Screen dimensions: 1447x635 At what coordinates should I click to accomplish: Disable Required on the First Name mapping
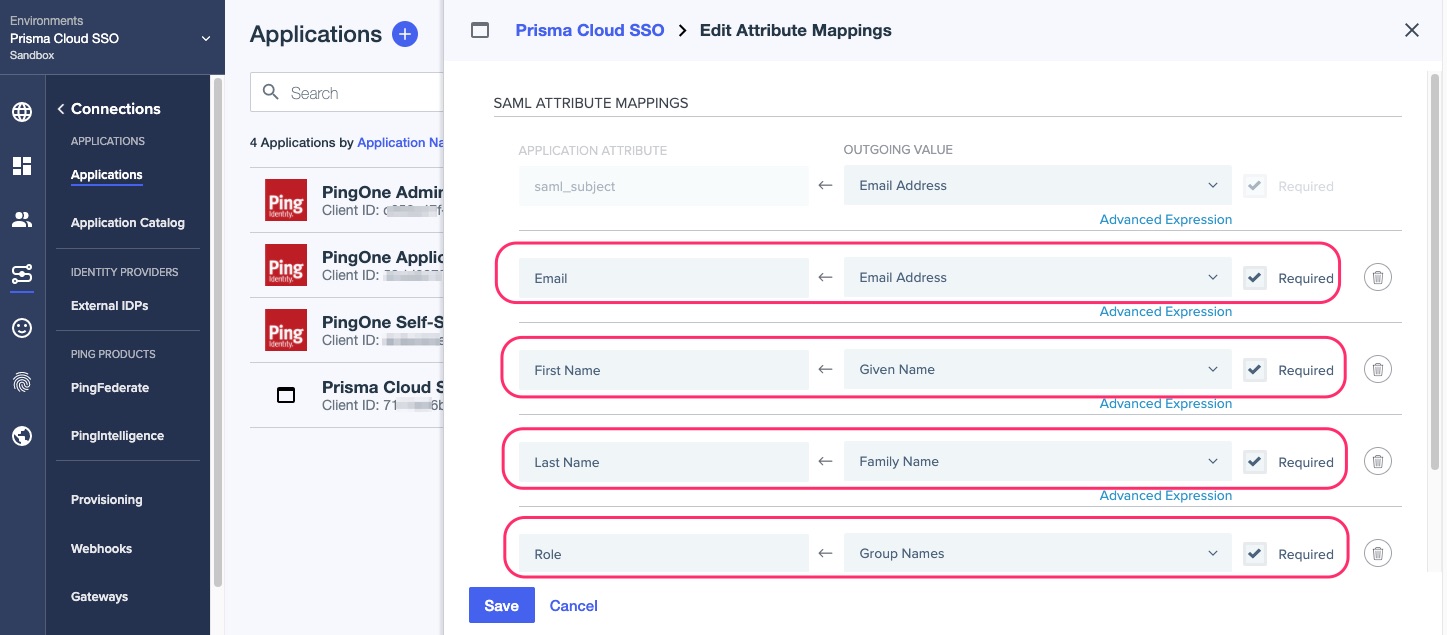click(x=1254, y=369)
